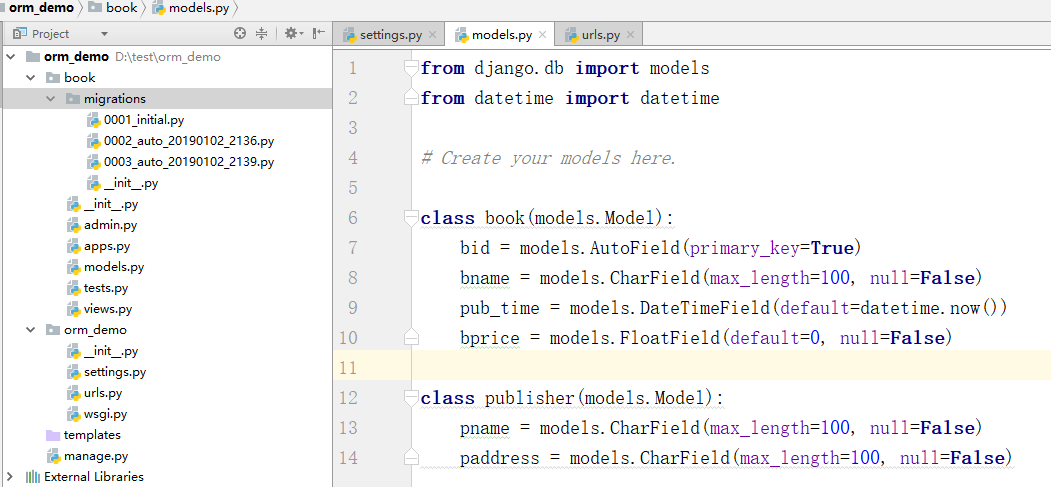The image size is (1051, 487).
Task: Select the models.py editor tab
Action: (x=501, y=35)
